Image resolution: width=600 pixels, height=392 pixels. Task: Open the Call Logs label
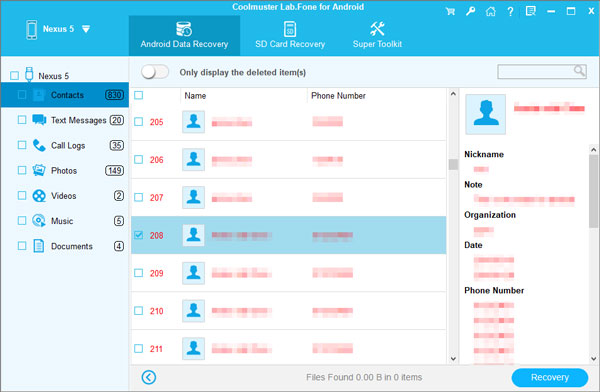(x=68, y=145)
